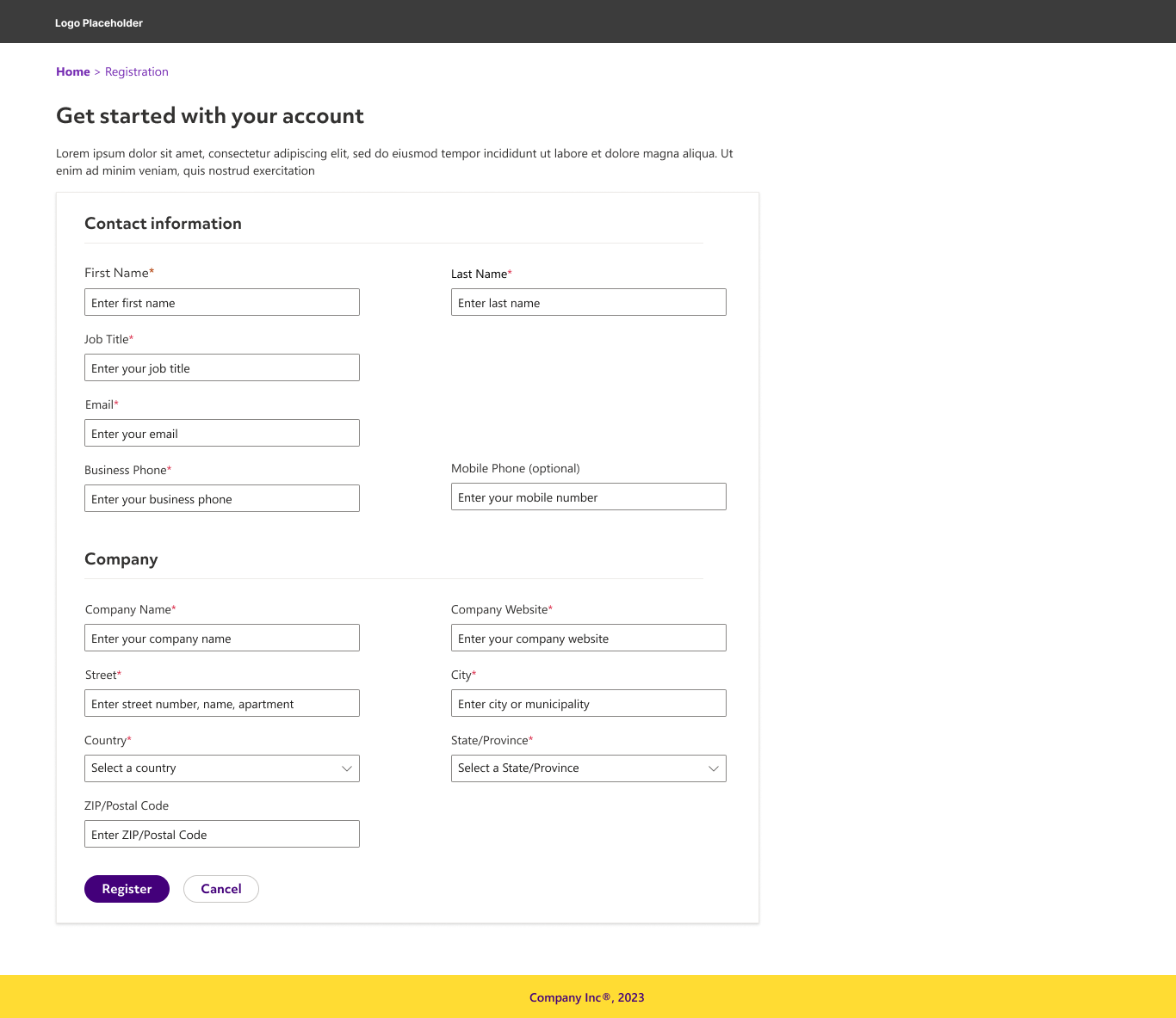Viewport: 1176px width, 1018px height.
Task: Submit the form with Register button
Action: click(x=127, y=889)
